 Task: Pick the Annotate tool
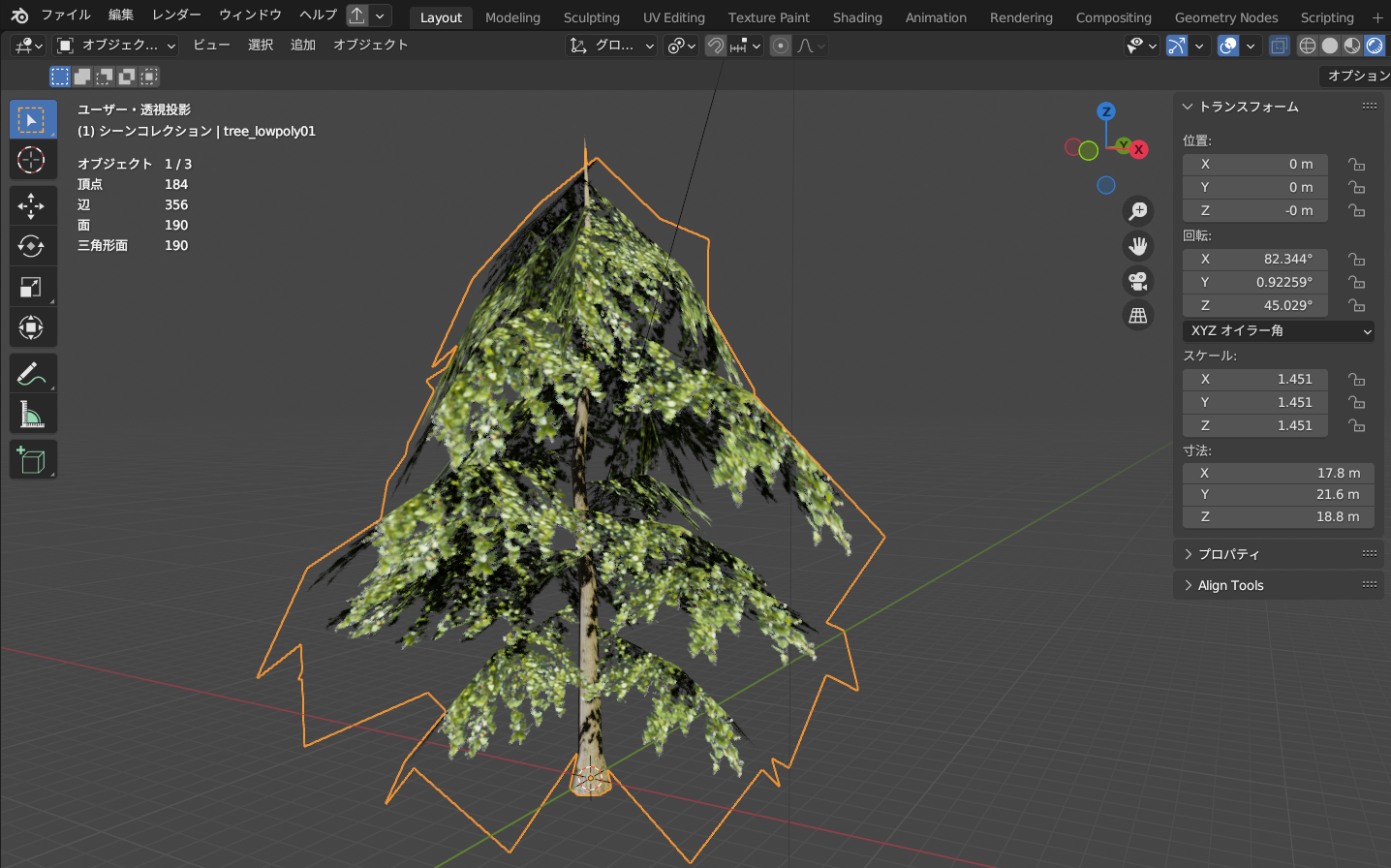pos(33,372)
